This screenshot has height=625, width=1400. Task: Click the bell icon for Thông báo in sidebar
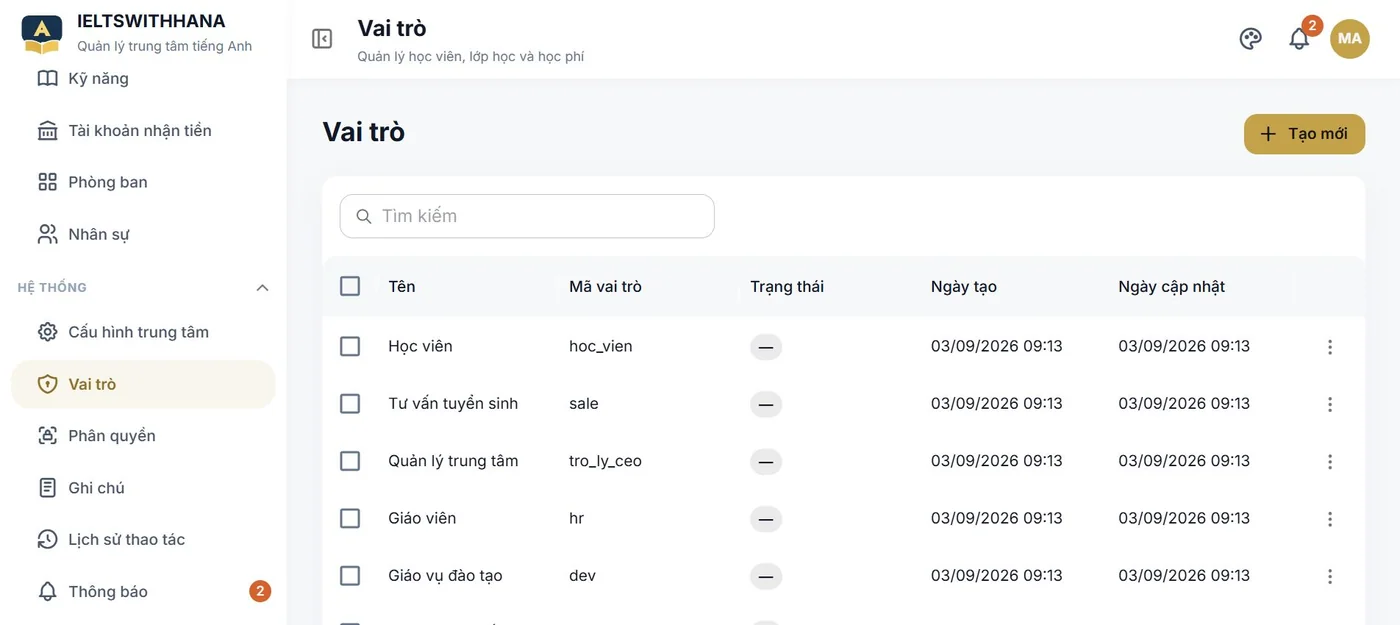pyautogui.click(x=47, y=592)
